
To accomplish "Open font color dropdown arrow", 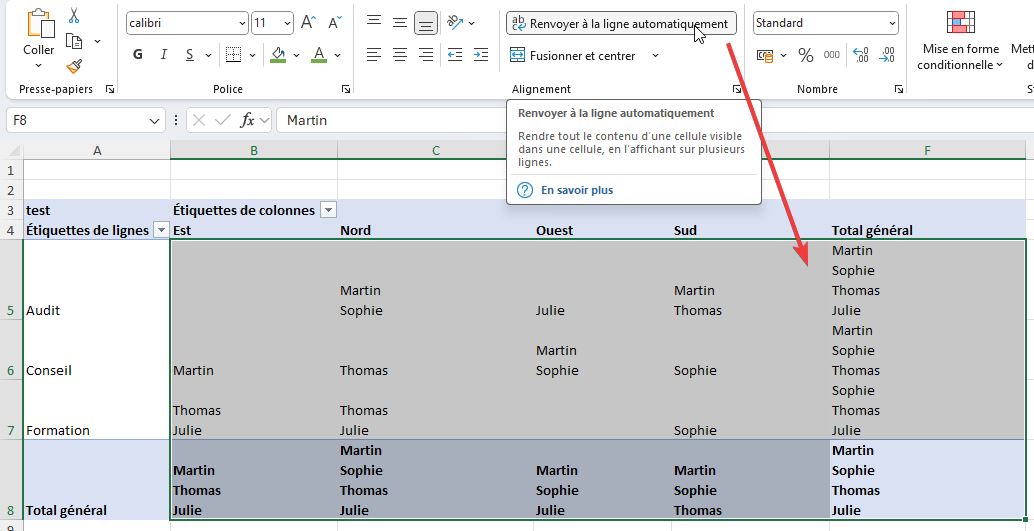I will 338,55.
